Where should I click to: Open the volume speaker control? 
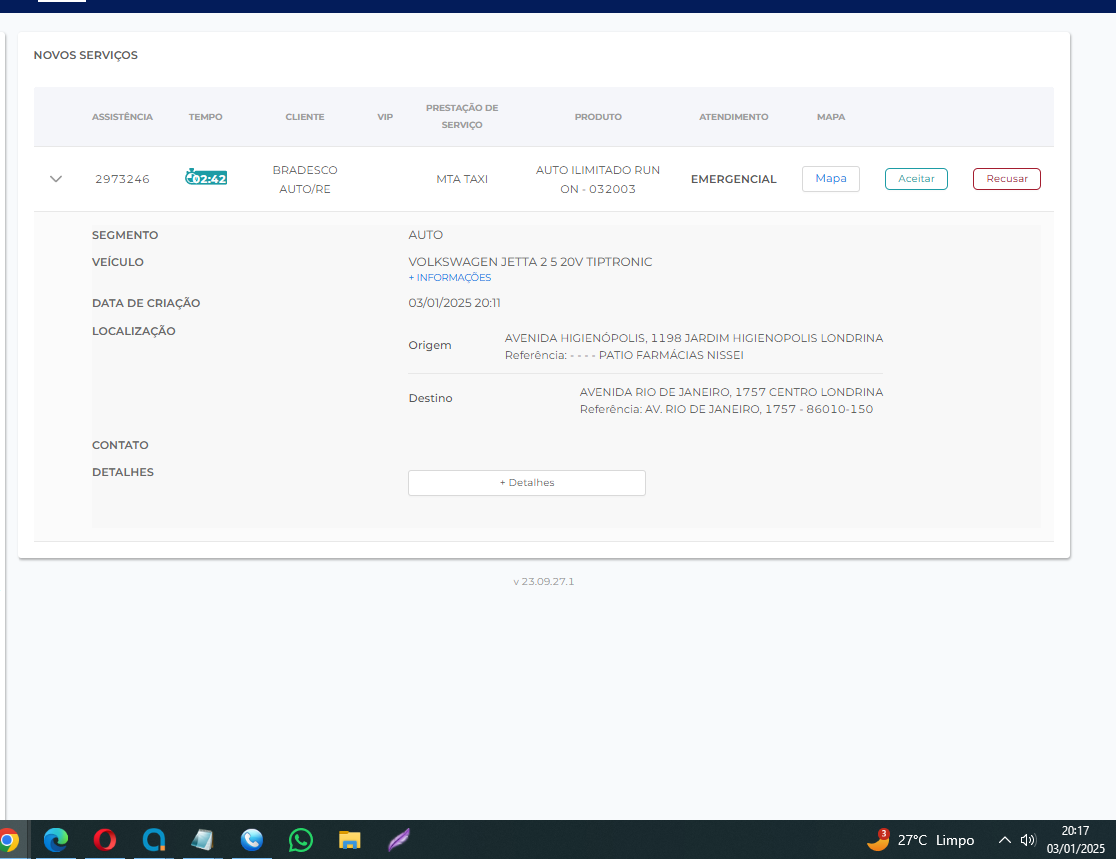[x=1028, y=840]
